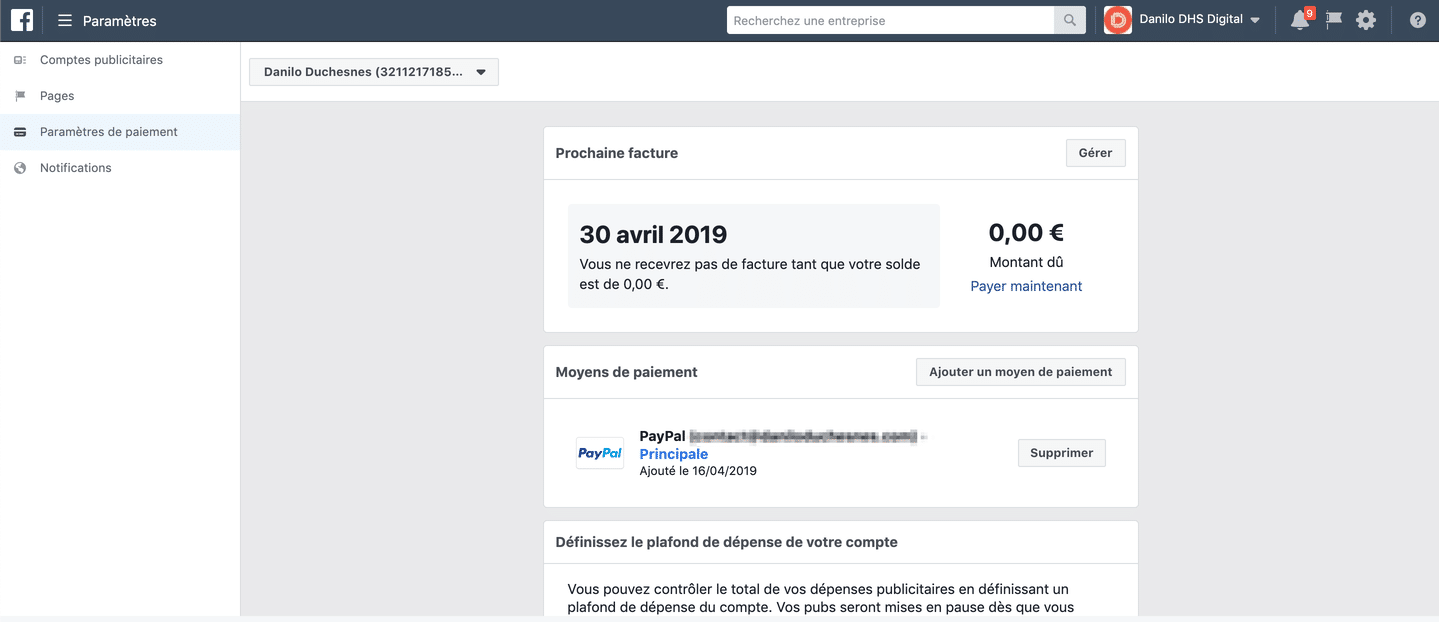Open the hamburger menu beside Paramètres
Screen dimensions: 1439x622
65,20
